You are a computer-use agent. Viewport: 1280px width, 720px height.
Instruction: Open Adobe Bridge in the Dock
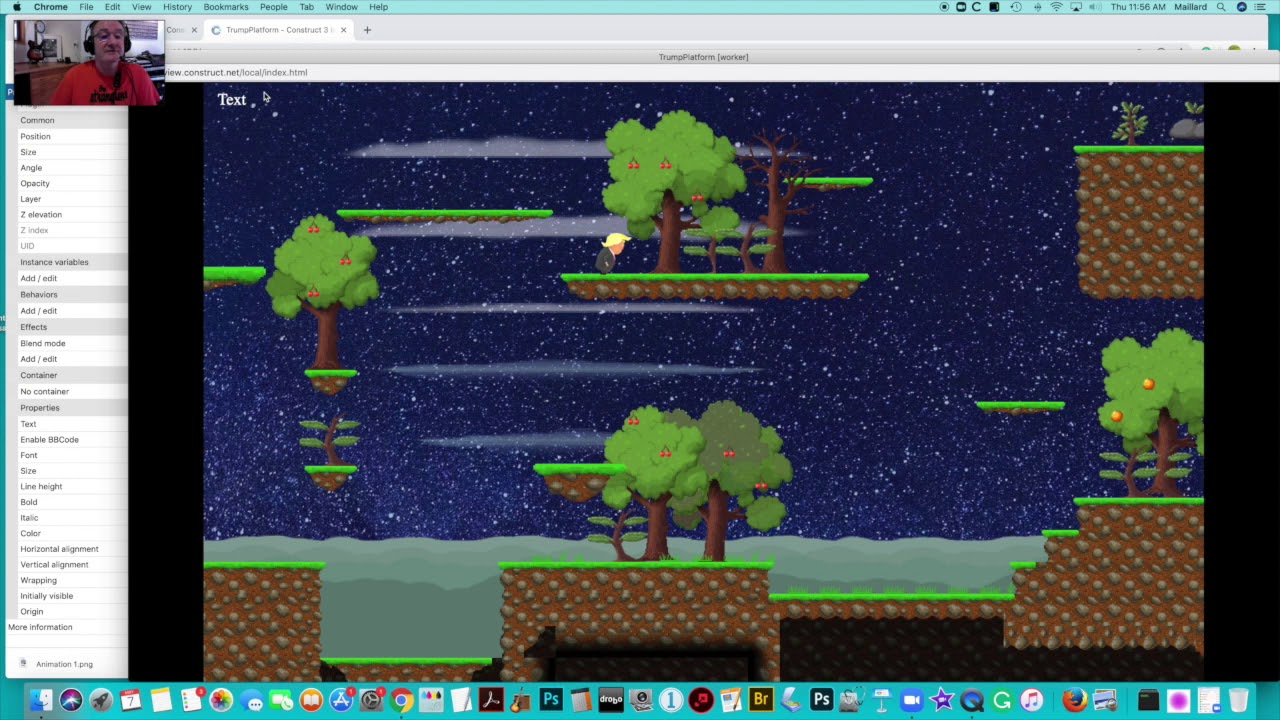tap(761, 700)
